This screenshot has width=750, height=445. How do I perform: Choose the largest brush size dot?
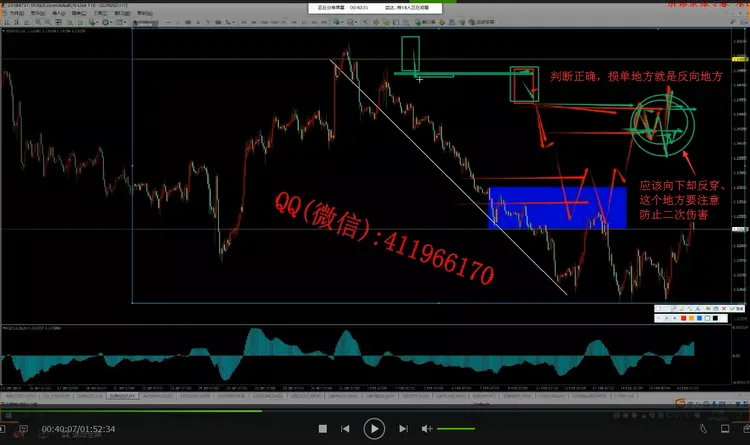click(x=674, y=318)
